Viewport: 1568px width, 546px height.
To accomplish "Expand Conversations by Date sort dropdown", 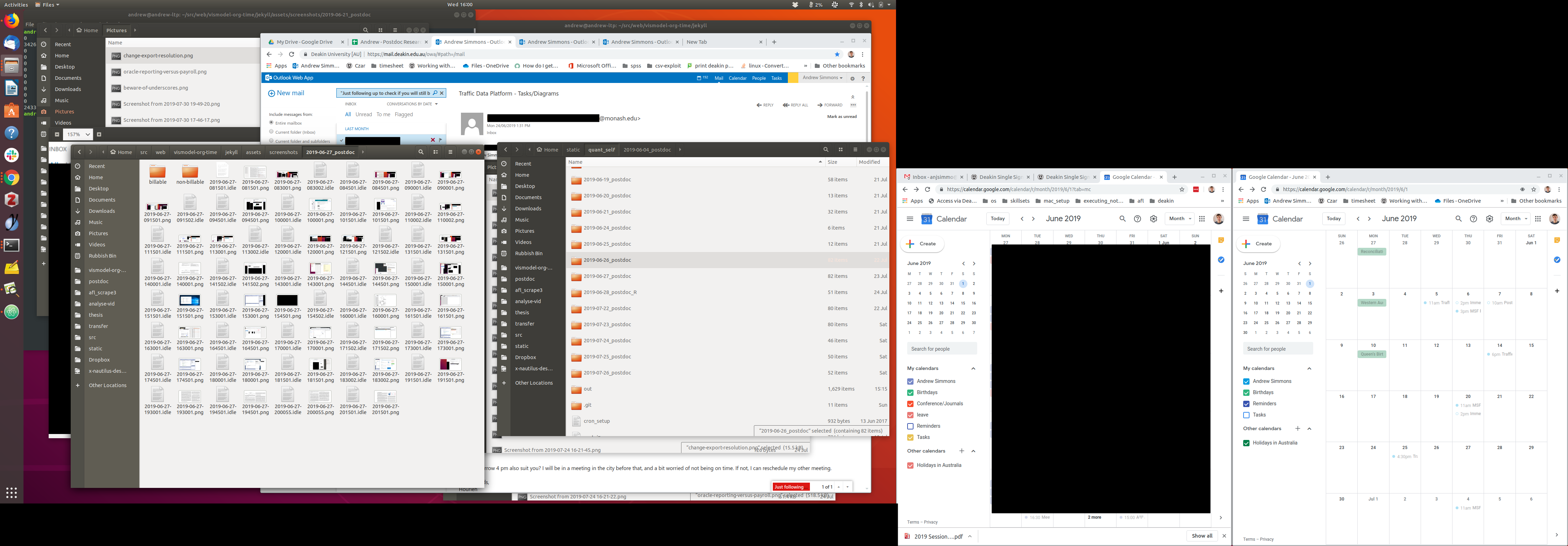I will [x=412, y=104].
